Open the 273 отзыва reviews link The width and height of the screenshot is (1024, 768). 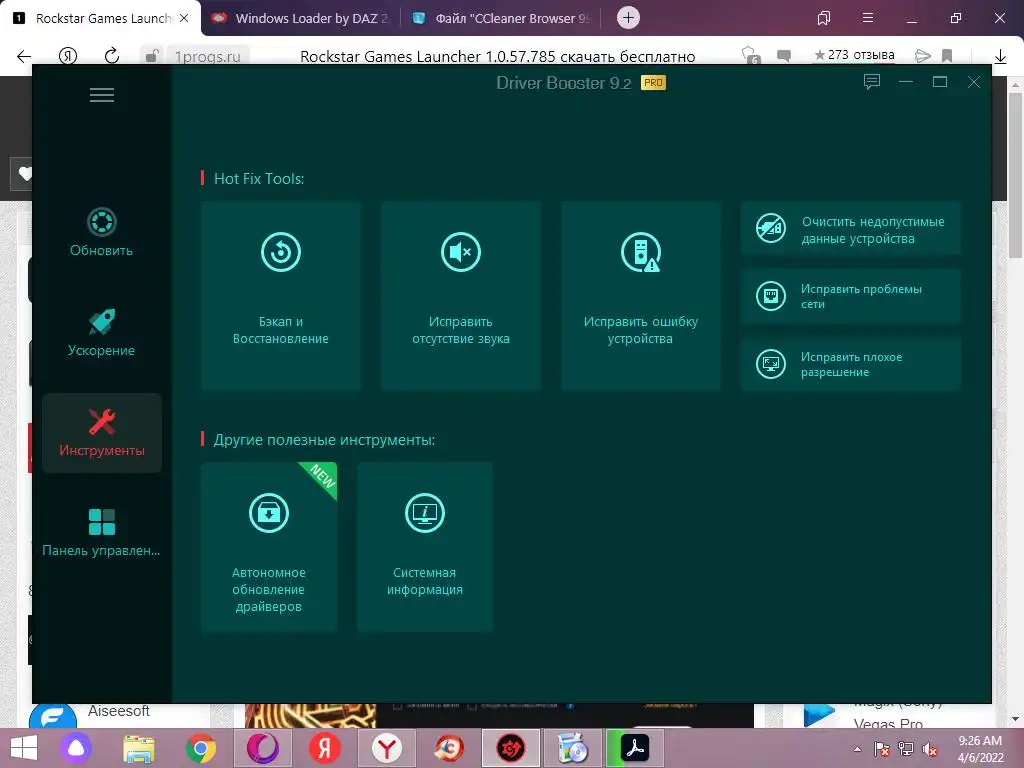tap(854, 56)
